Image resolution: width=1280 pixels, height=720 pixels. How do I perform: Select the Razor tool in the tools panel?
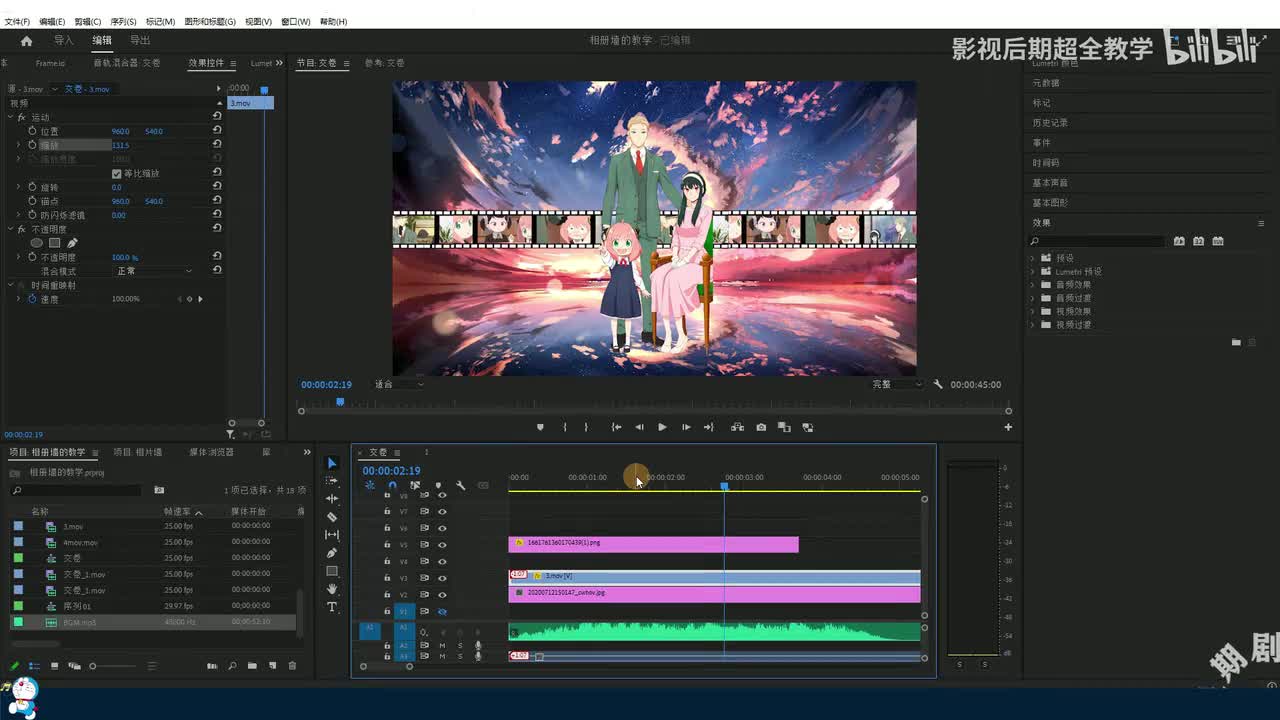332,517
